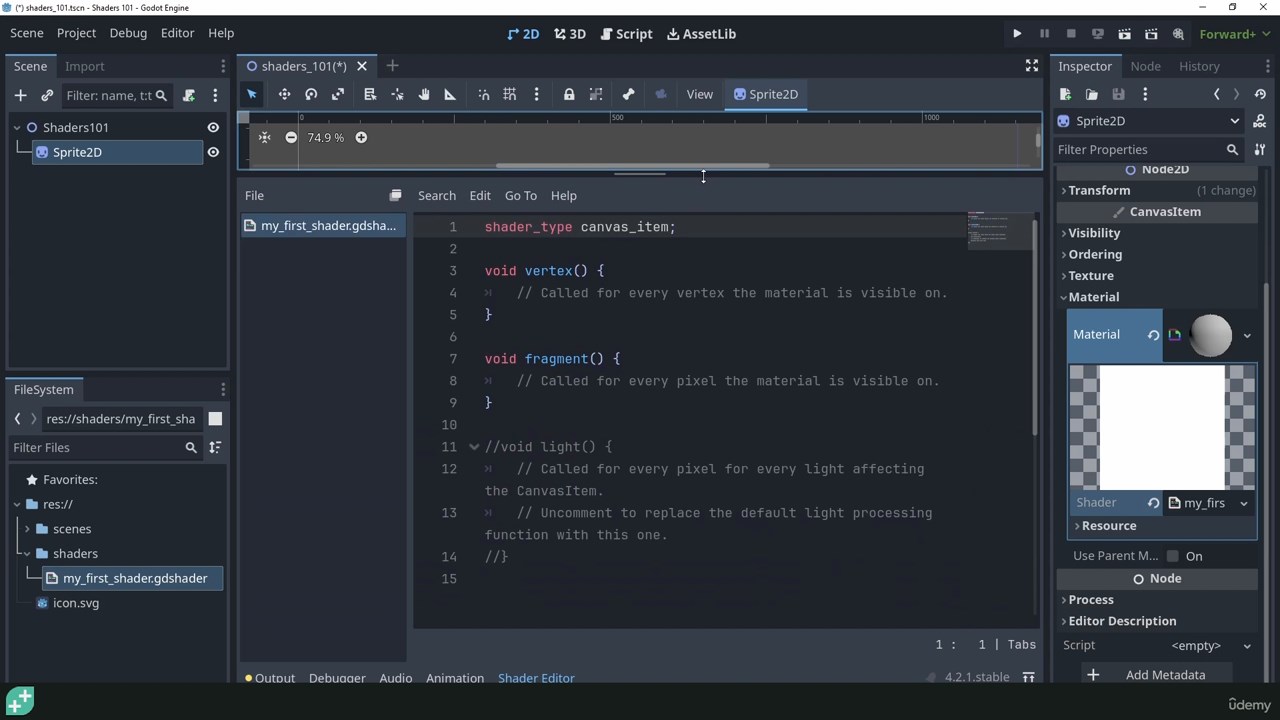Viewport: 1280px width, 720px height.
Task: Open the Project menu
Action: point(76,33)
